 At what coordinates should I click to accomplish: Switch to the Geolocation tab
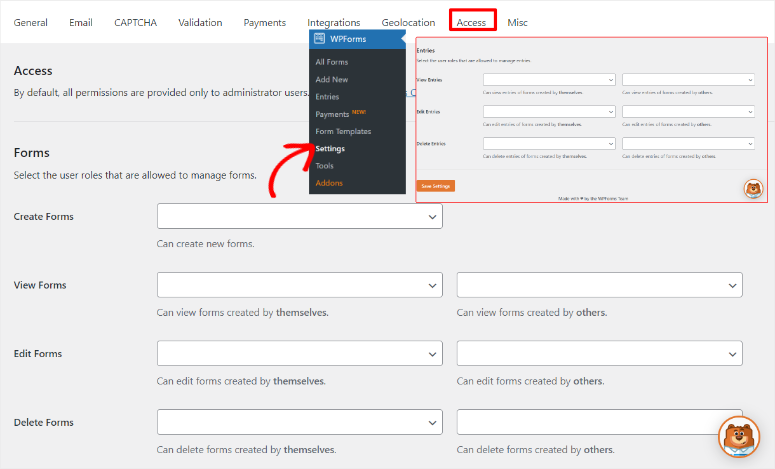coord(408,23)
